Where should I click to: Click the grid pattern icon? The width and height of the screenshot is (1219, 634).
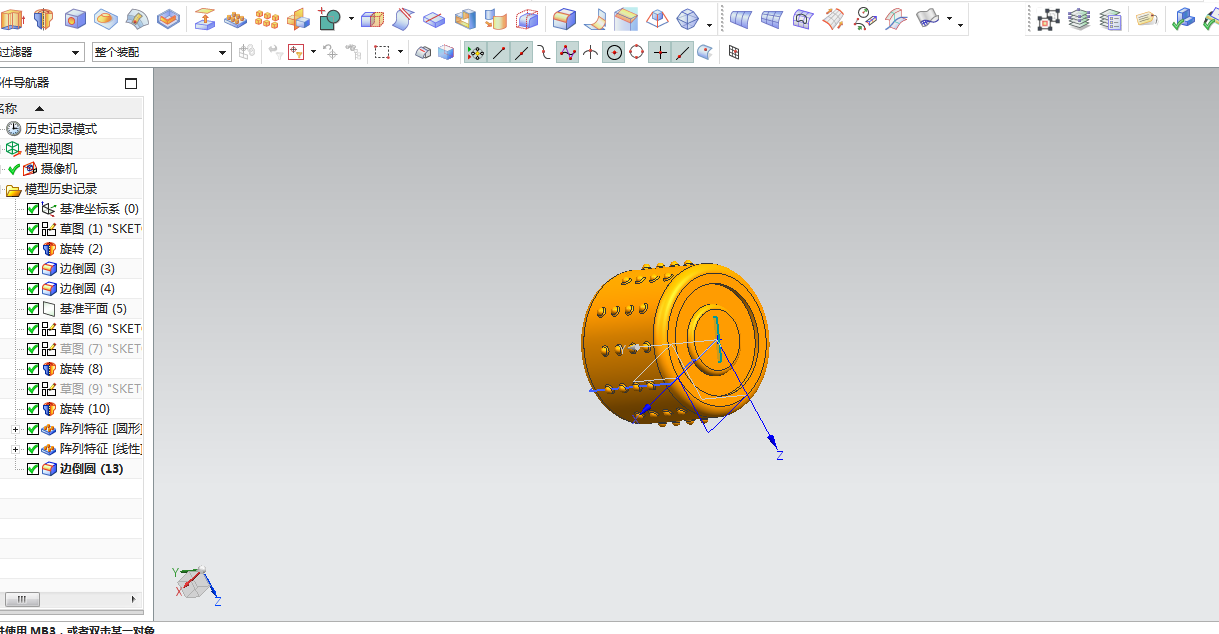[734, 52]
